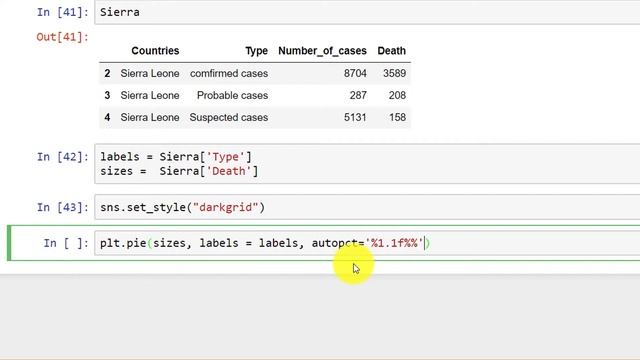The height and width of the screenshot is (360, 640).
Task: Click the 8704 cases value
Action: 355,73
